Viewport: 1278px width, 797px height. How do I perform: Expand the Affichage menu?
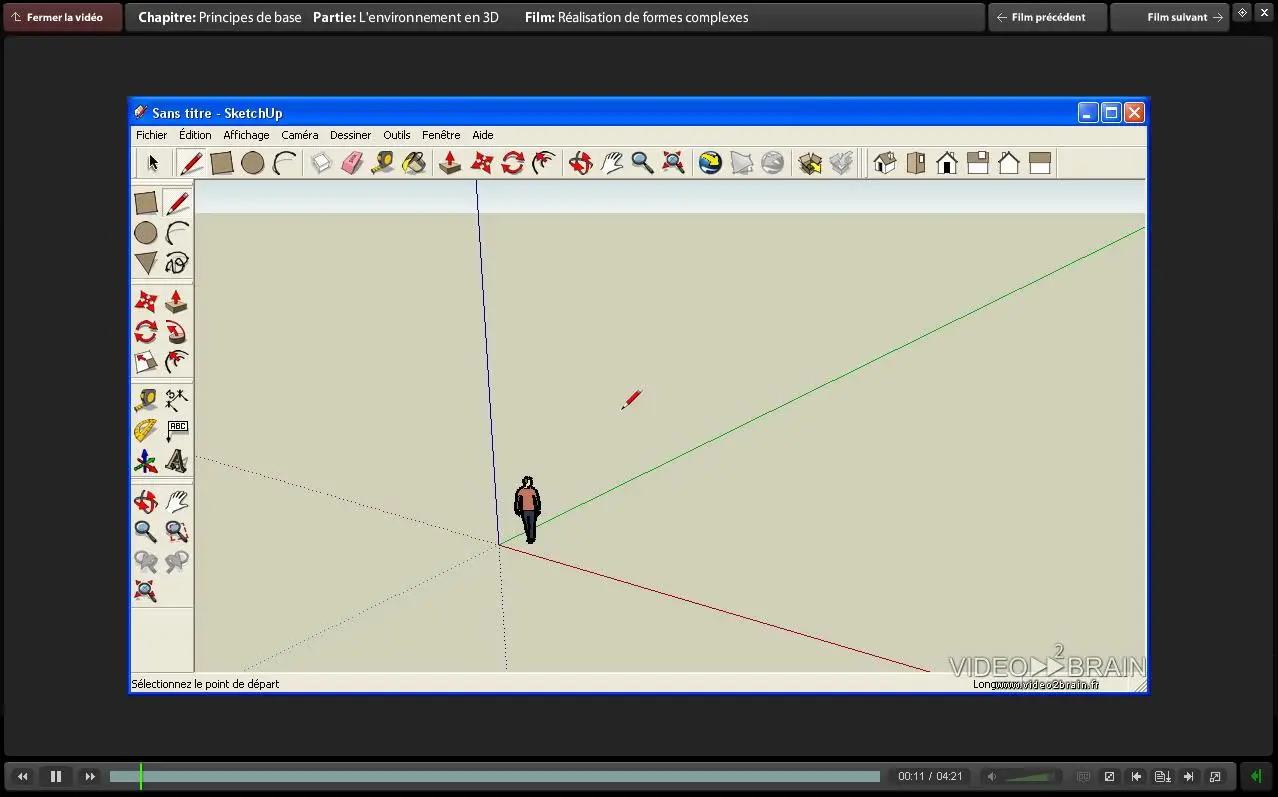click(x=246, y=135)
